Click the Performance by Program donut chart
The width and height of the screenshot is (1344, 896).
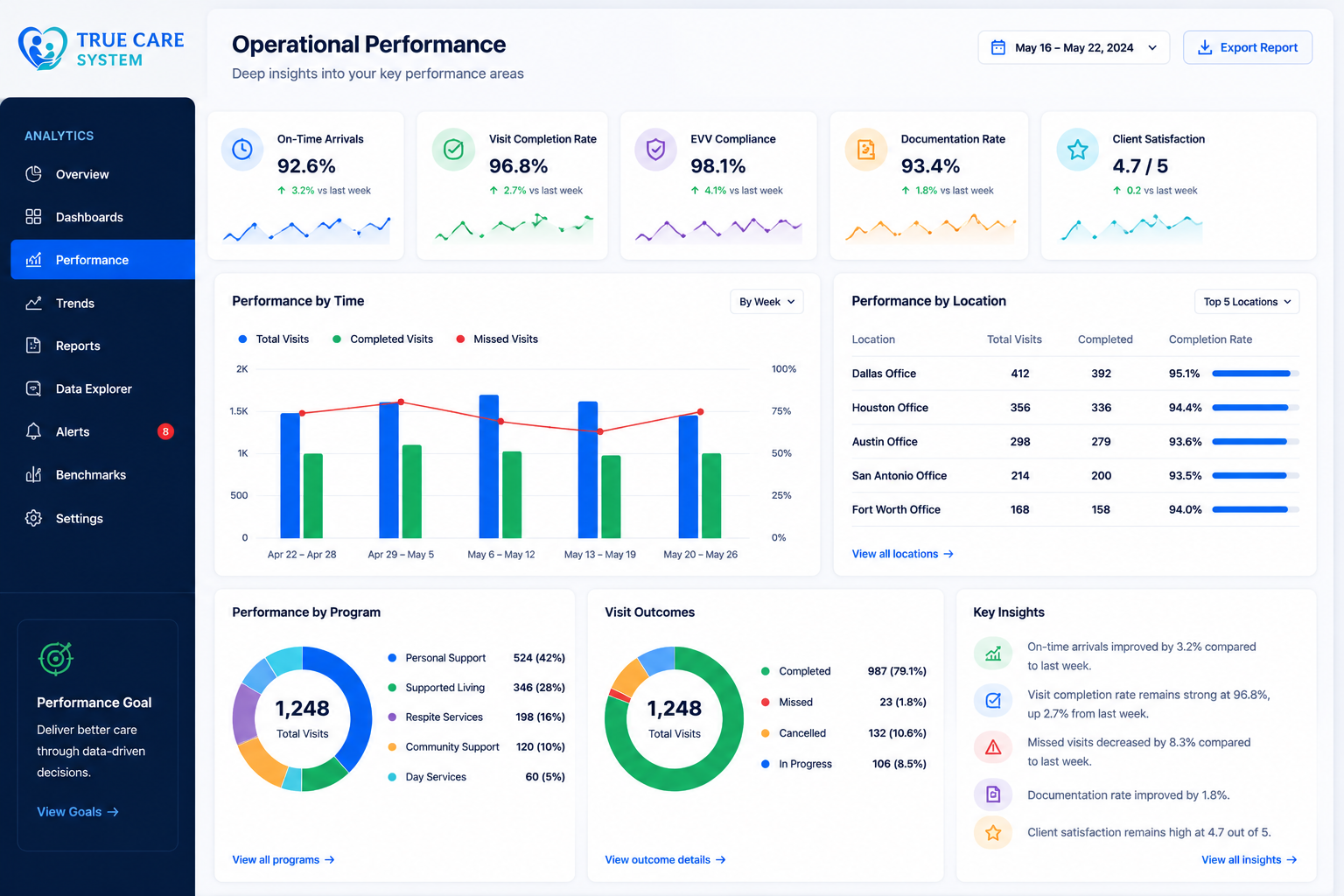[303, 719]
